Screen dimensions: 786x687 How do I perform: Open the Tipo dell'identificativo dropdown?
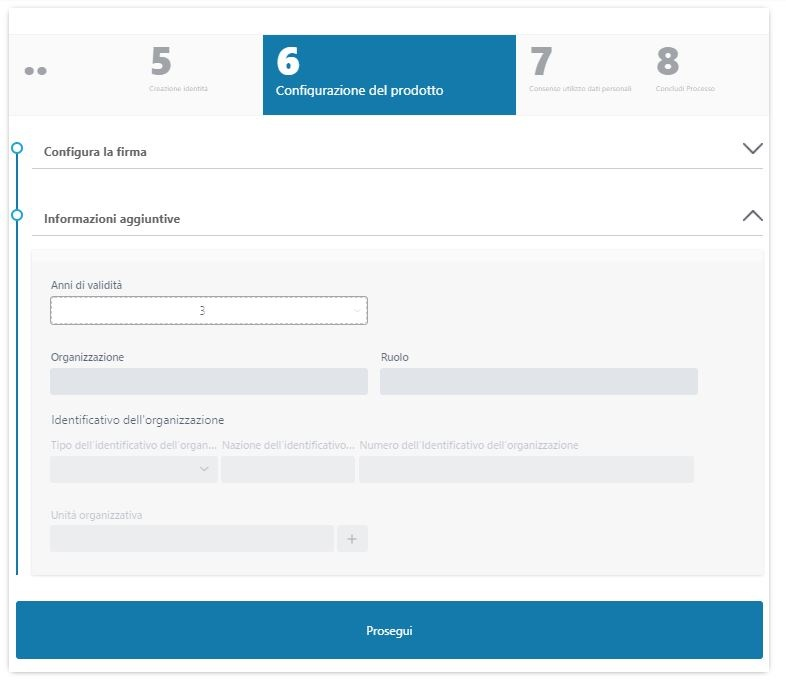pos(133,469)
